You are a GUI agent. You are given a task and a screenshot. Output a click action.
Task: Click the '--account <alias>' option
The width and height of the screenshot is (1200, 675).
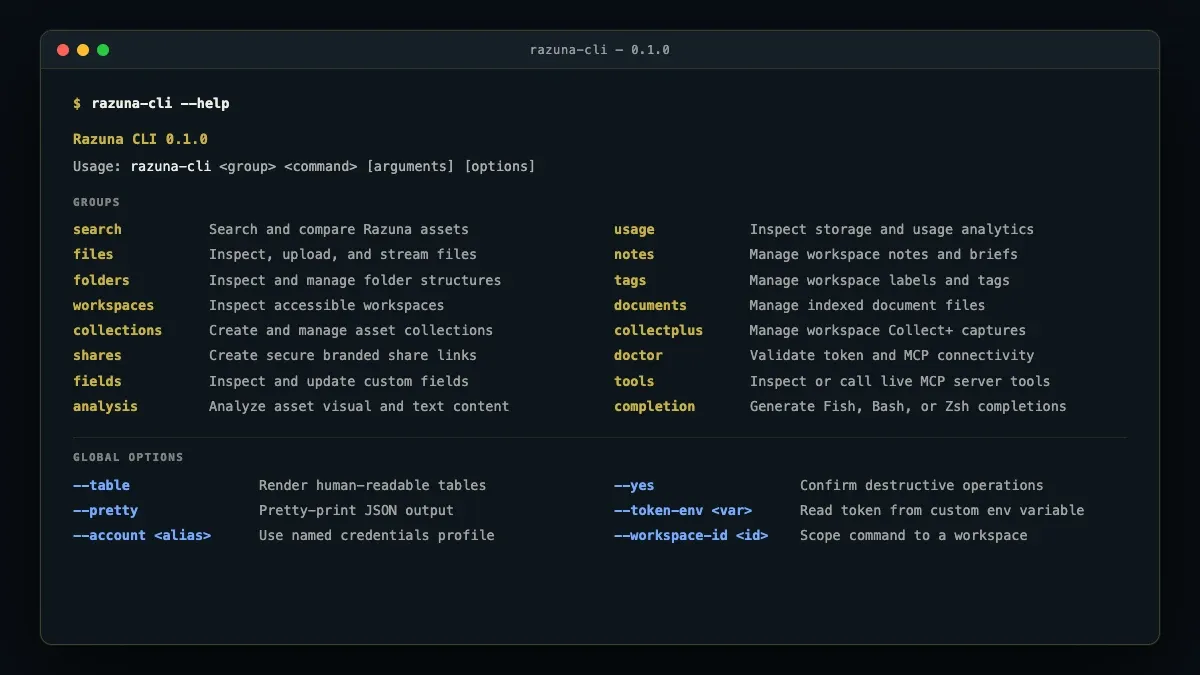tap(142, 535)
